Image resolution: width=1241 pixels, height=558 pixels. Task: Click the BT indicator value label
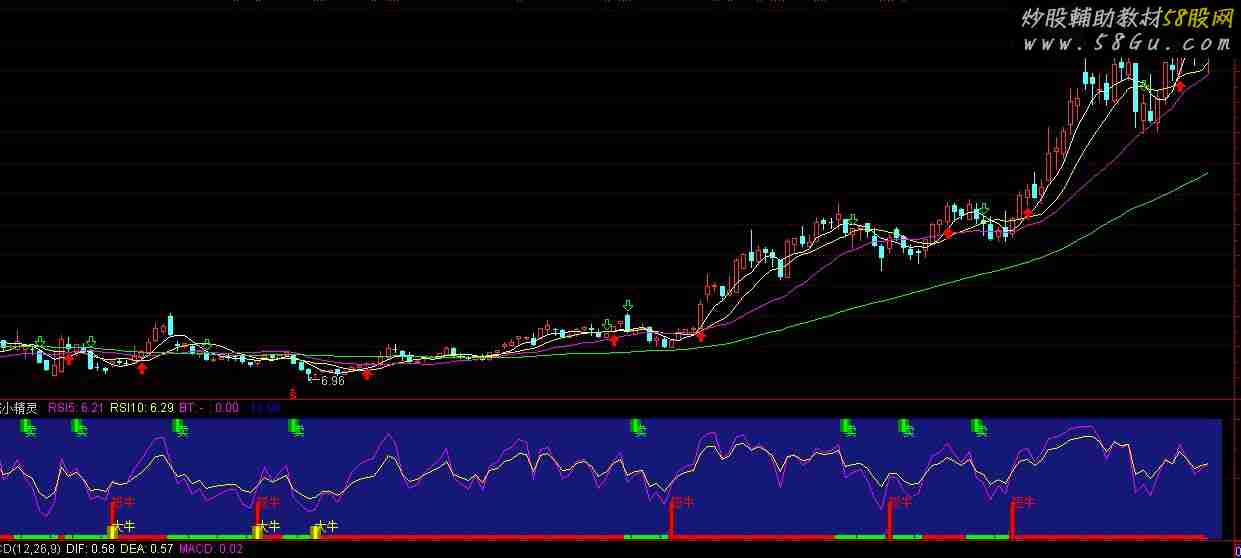191,408
